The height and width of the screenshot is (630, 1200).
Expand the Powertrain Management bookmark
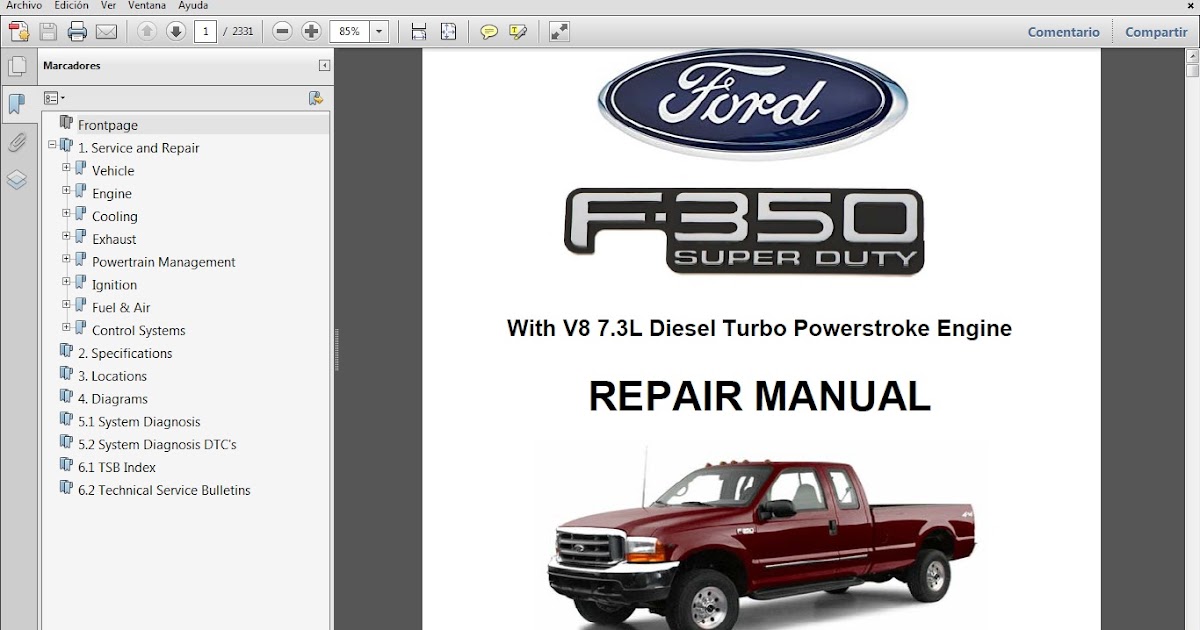[66, 260]
